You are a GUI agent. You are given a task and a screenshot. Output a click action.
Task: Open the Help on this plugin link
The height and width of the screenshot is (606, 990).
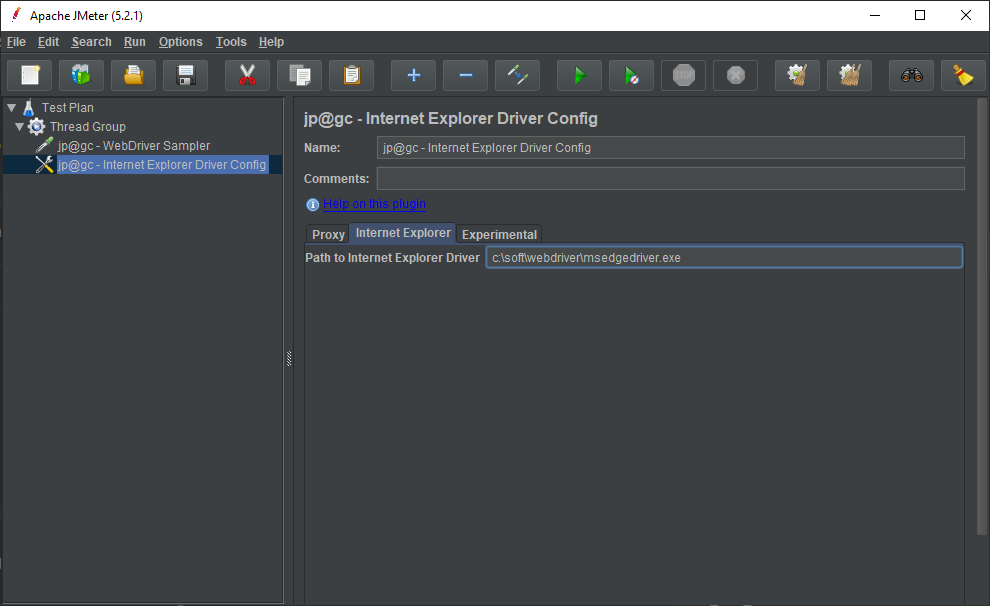[x=374, y=204]
